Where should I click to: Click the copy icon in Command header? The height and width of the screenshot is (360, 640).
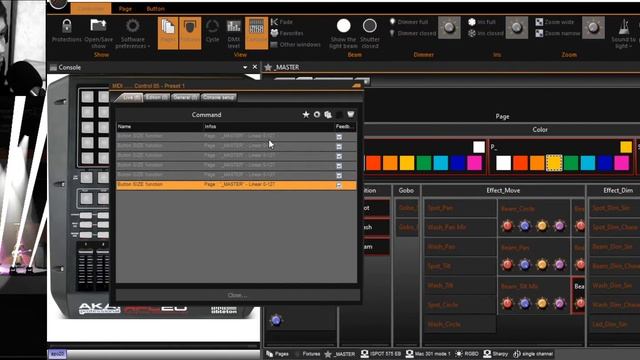pyautogui.click(x=328, y=115)
